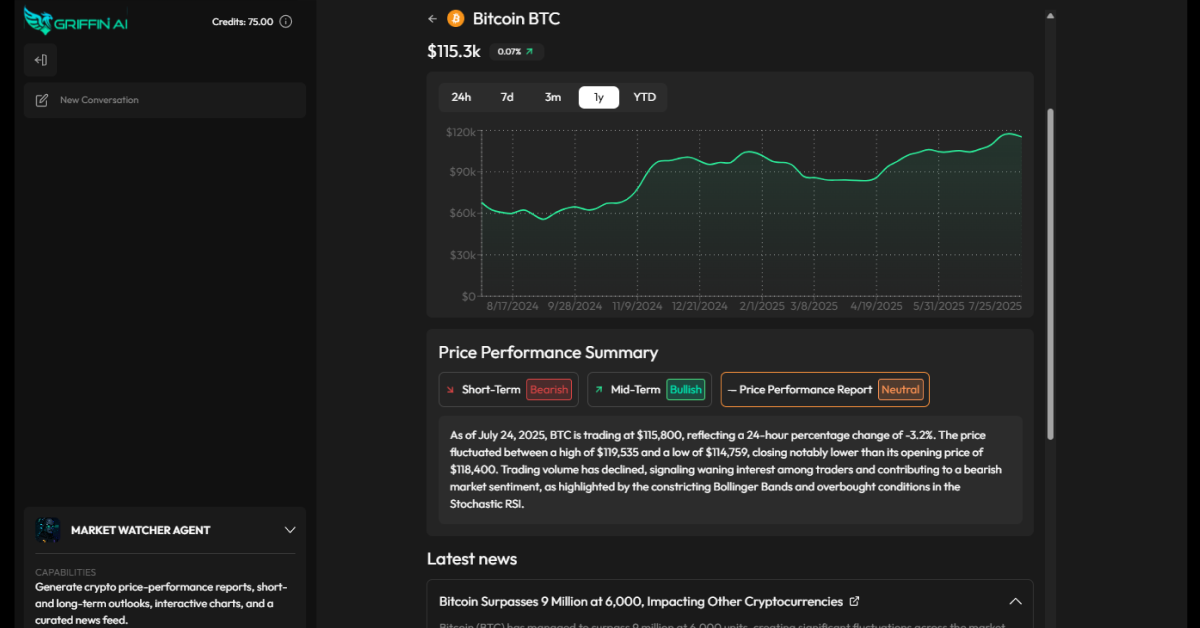Click the page vertical scrollbar
The image size is (1200, 628).
point(1050,274)
